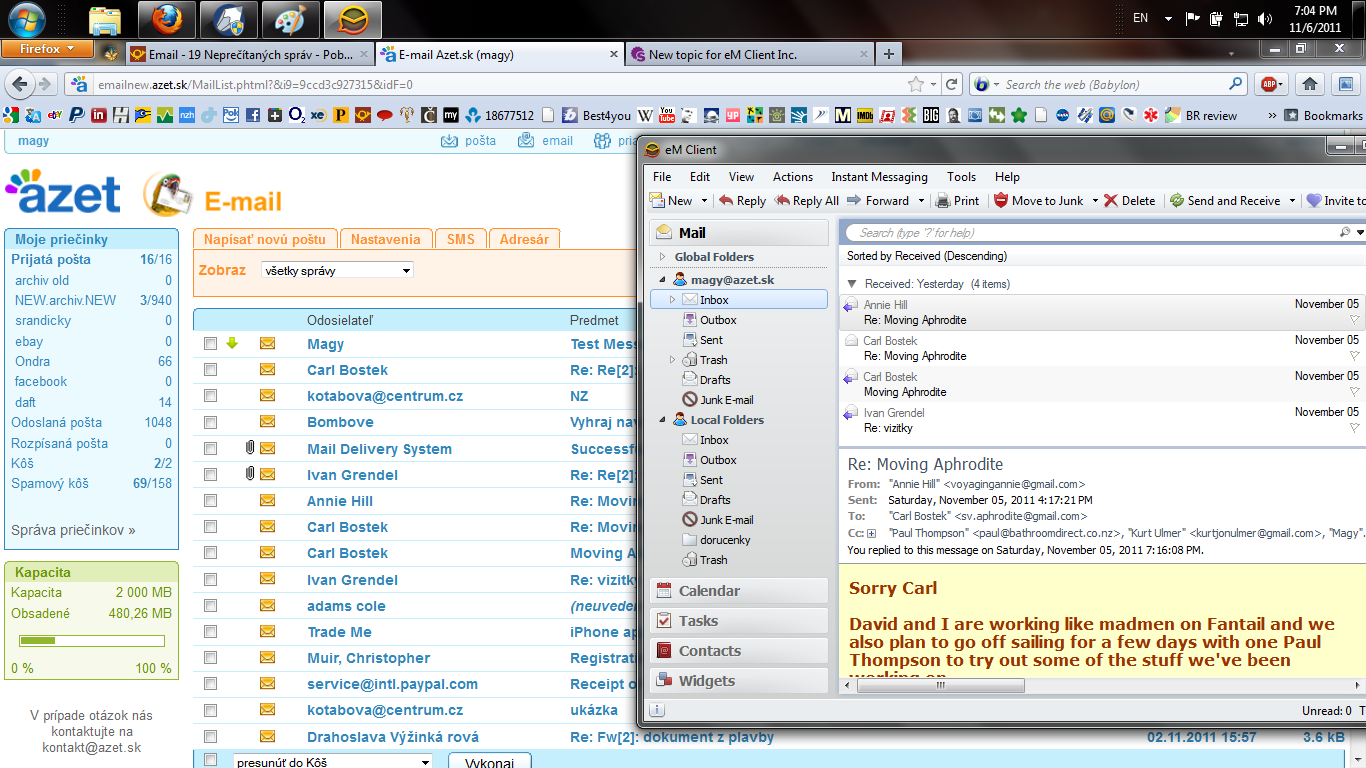Delete the selected message in eM Client
Screen dimensions: 1366x768
click(x=1129, y=200)
